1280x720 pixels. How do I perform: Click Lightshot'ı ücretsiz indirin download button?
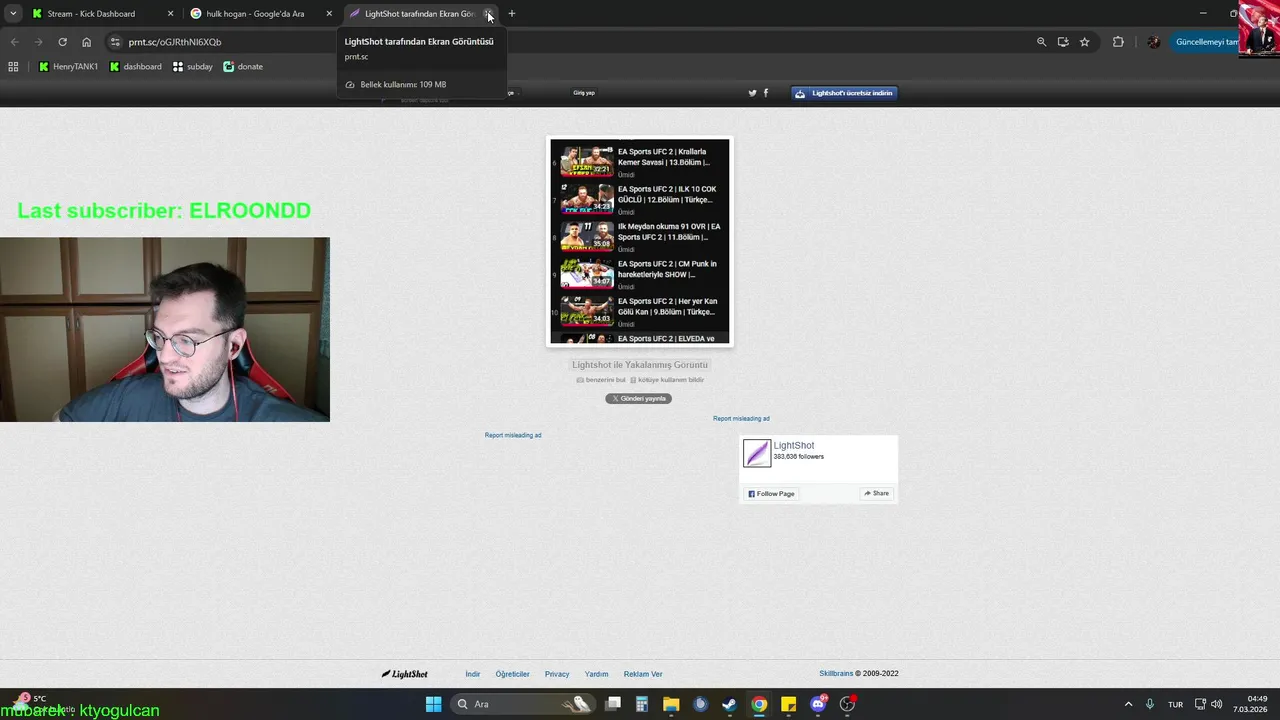[x=845, y=93]
